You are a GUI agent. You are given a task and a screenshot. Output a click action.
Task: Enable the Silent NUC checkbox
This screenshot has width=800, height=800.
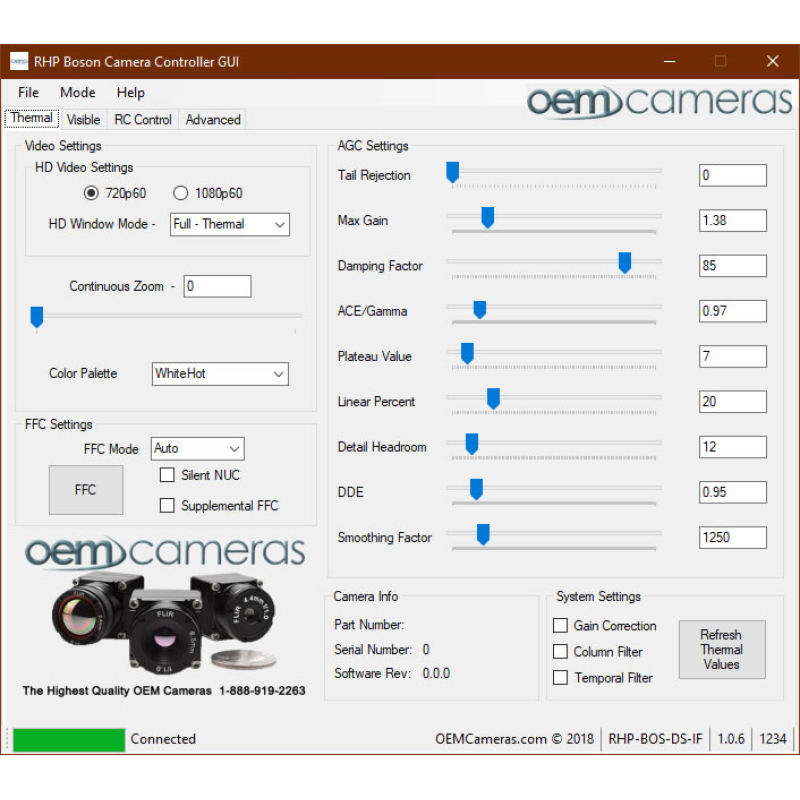click(167, 475)
